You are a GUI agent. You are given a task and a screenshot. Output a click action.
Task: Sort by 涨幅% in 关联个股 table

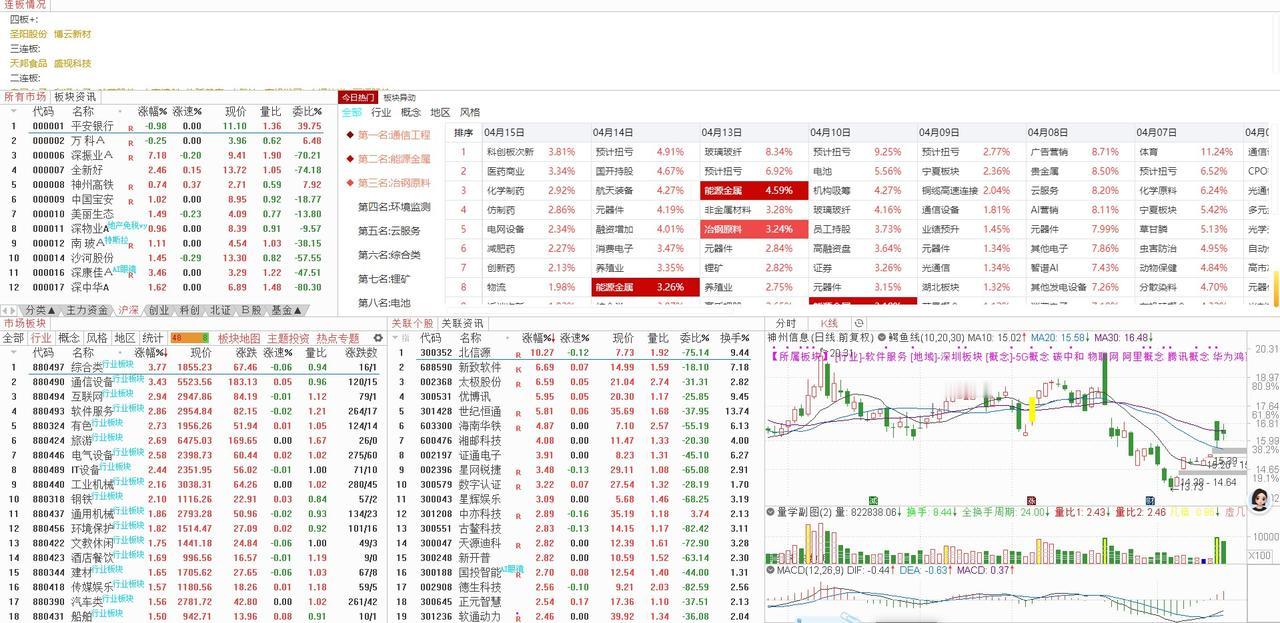pos(538,339)
